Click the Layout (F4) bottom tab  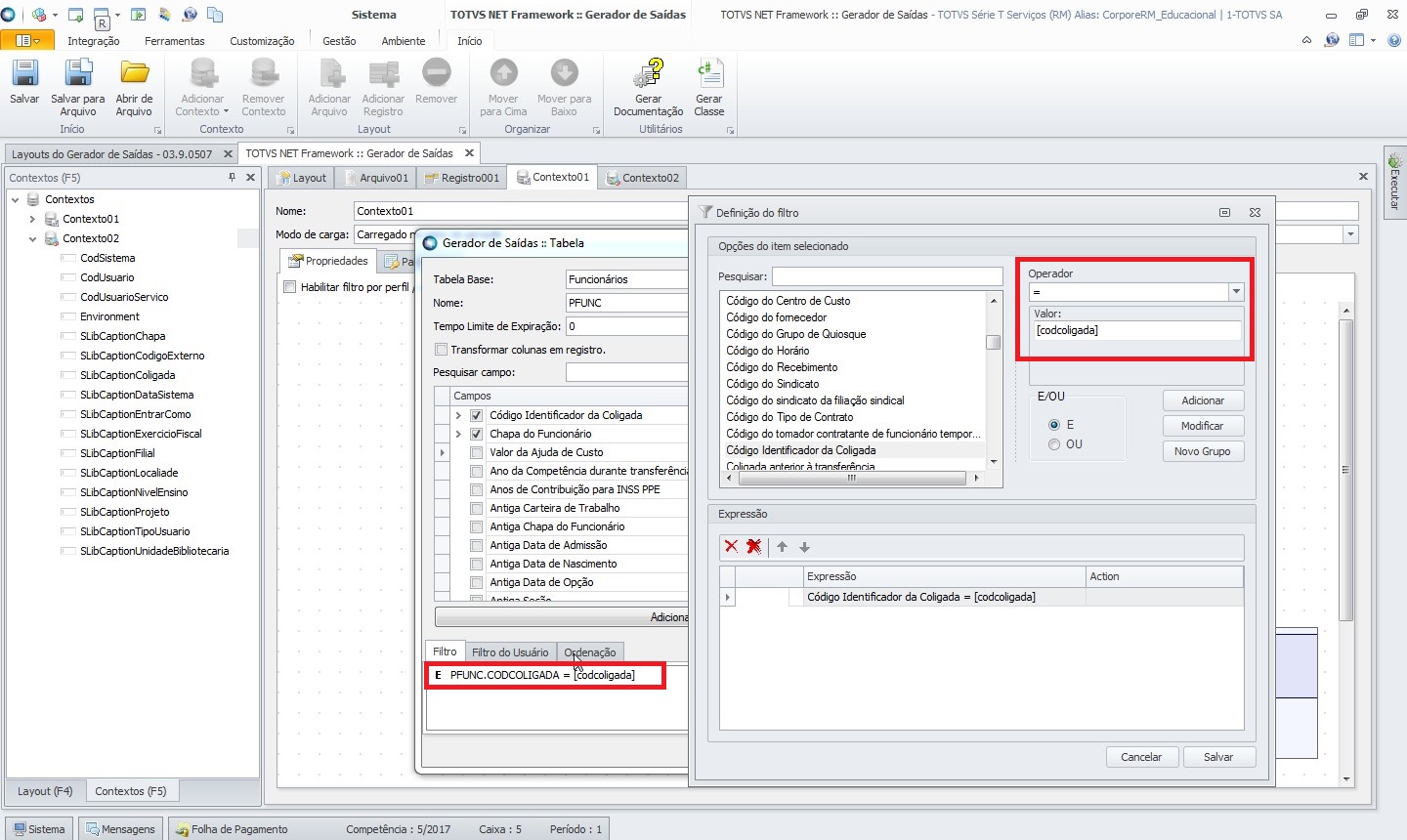[45, 791]
